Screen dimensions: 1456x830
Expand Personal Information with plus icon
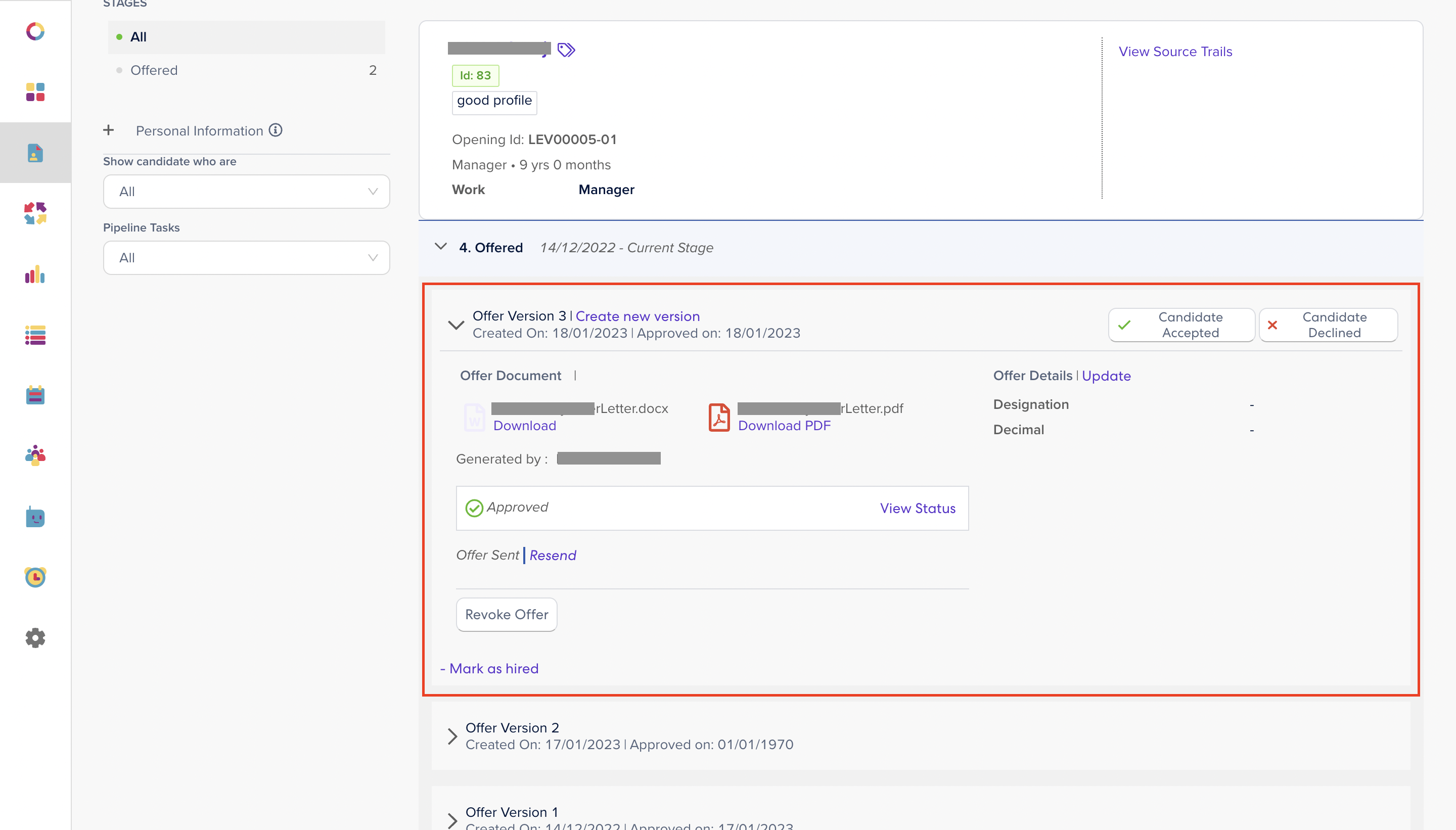109,130
